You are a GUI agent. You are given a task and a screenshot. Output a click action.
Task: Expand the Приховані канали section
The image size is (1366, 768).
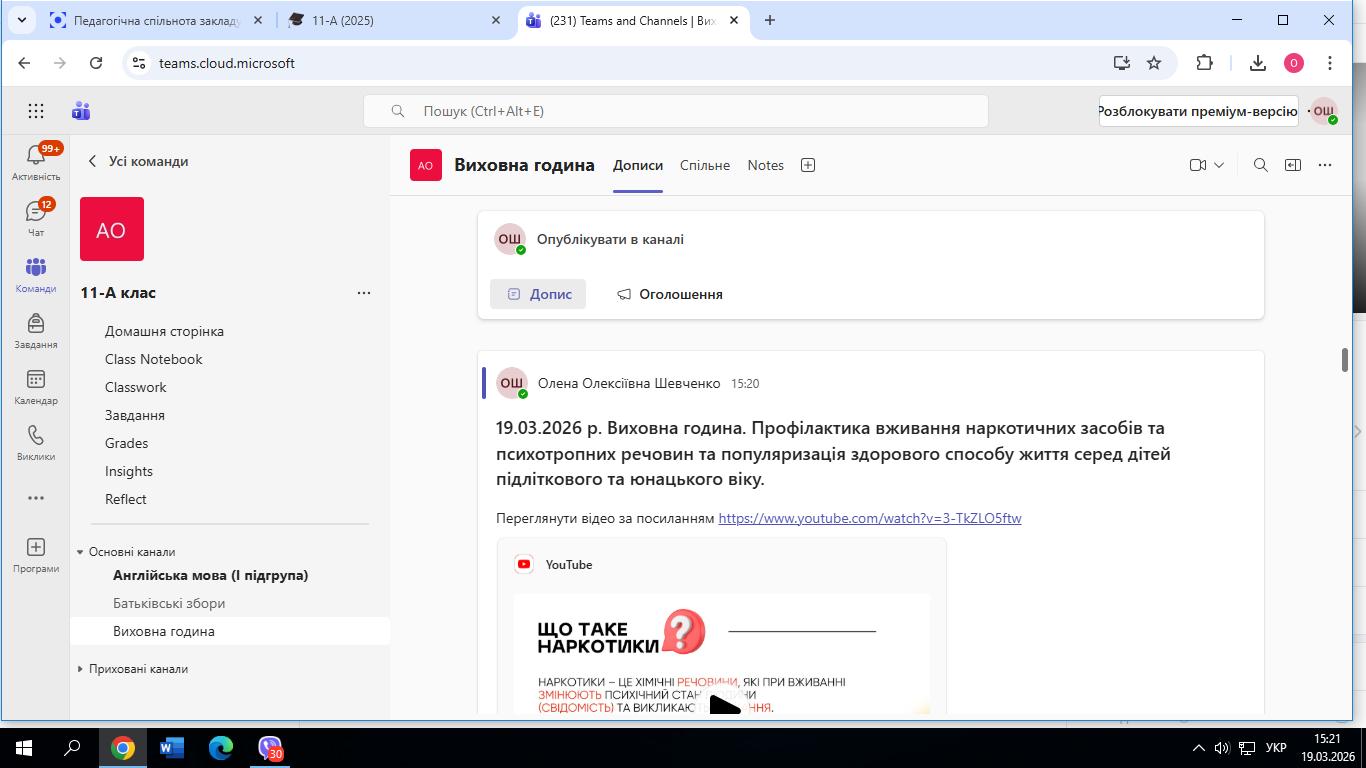[x=80, y=669]
